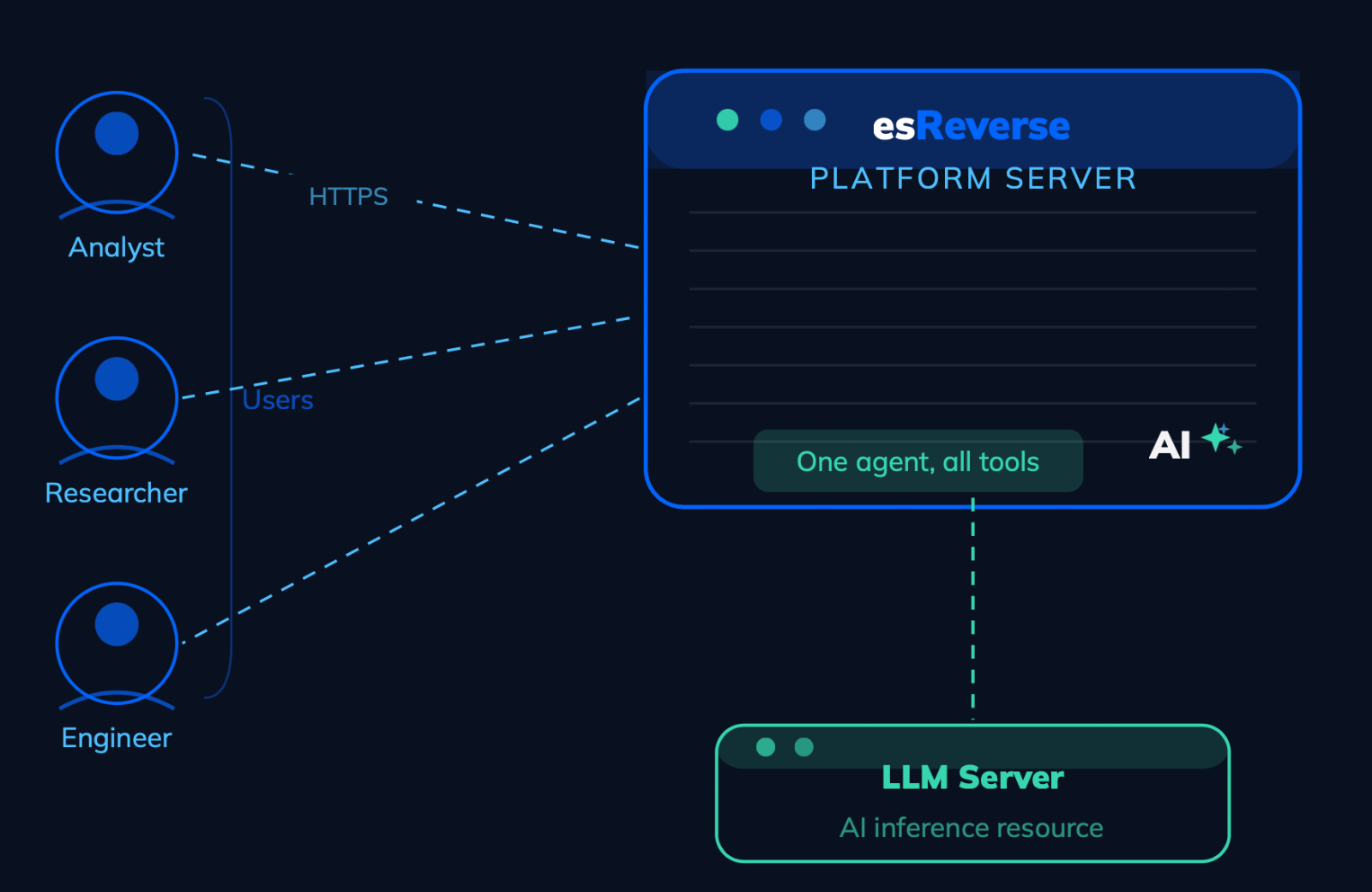The image size is (1372, 892).
Task: Click the One agent, all tools badge
Action: [918, 461]
